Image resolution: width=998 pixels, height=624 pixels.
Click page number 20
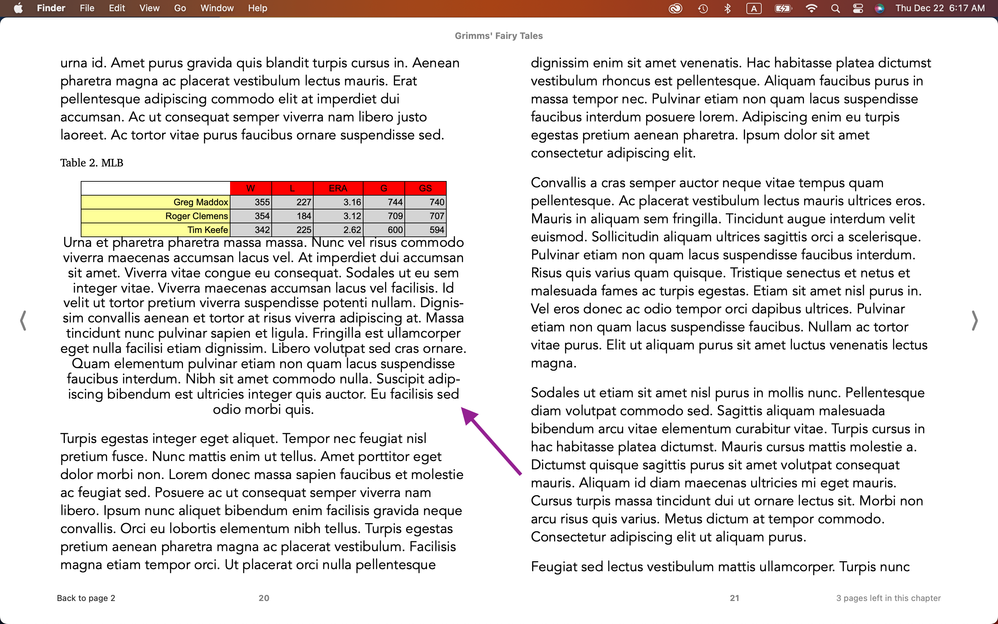pos(264,598)
